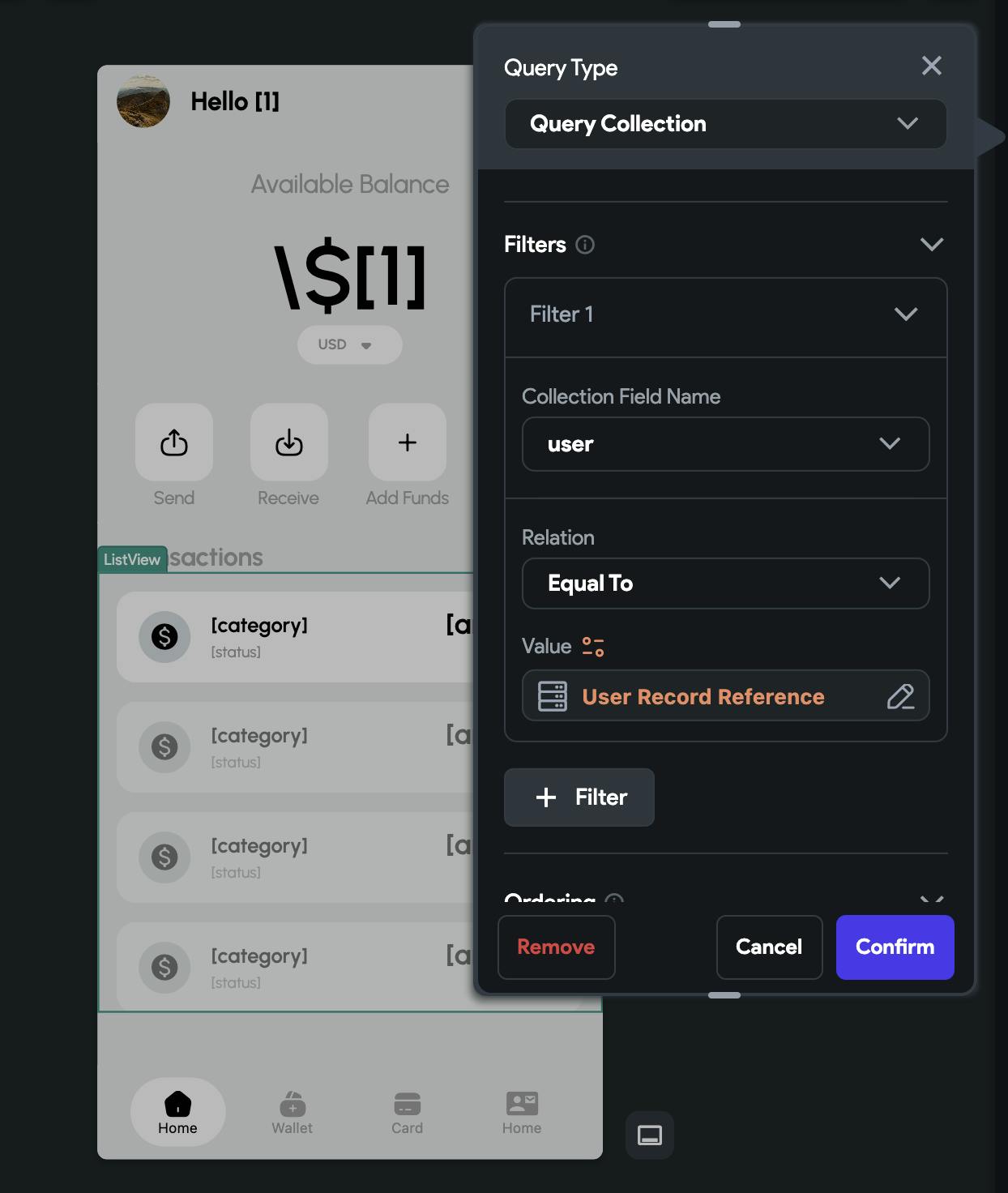
Task: Select the Home tab with black icon
Action: coord(177,1111)
